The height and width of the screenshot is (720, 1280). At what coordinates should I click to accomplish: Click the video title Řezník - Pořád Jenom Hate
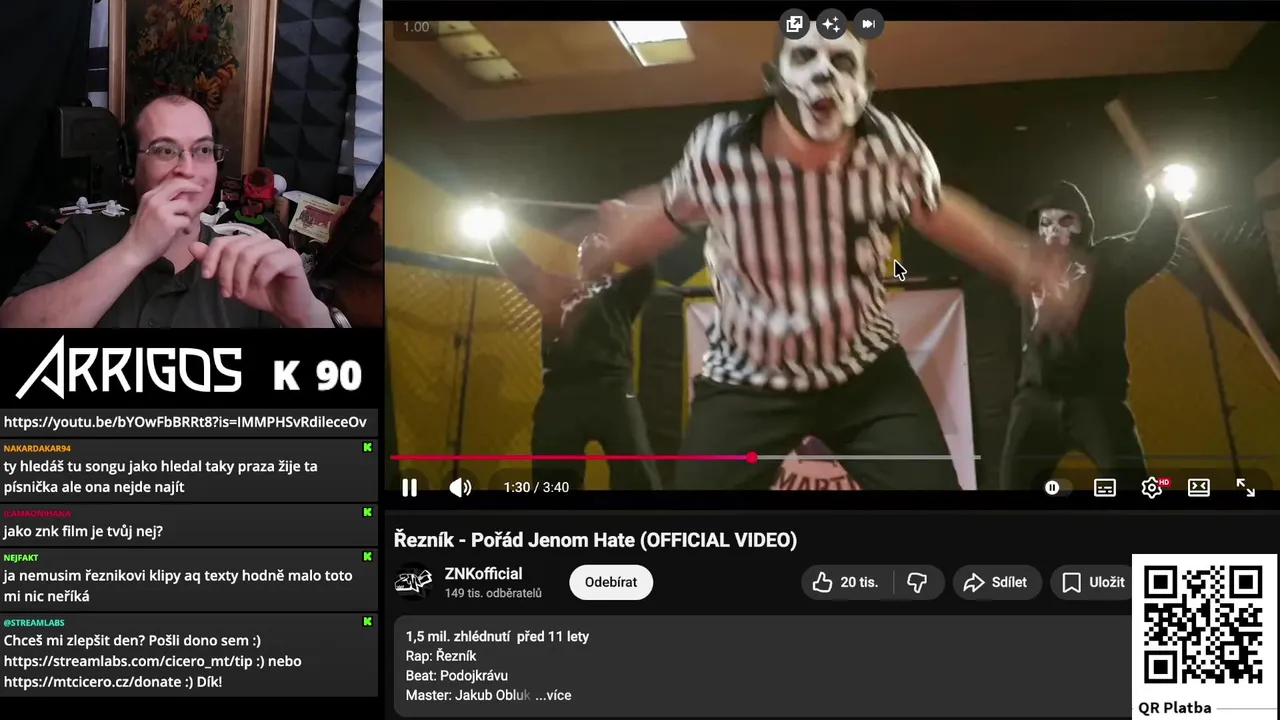(595, 540)
